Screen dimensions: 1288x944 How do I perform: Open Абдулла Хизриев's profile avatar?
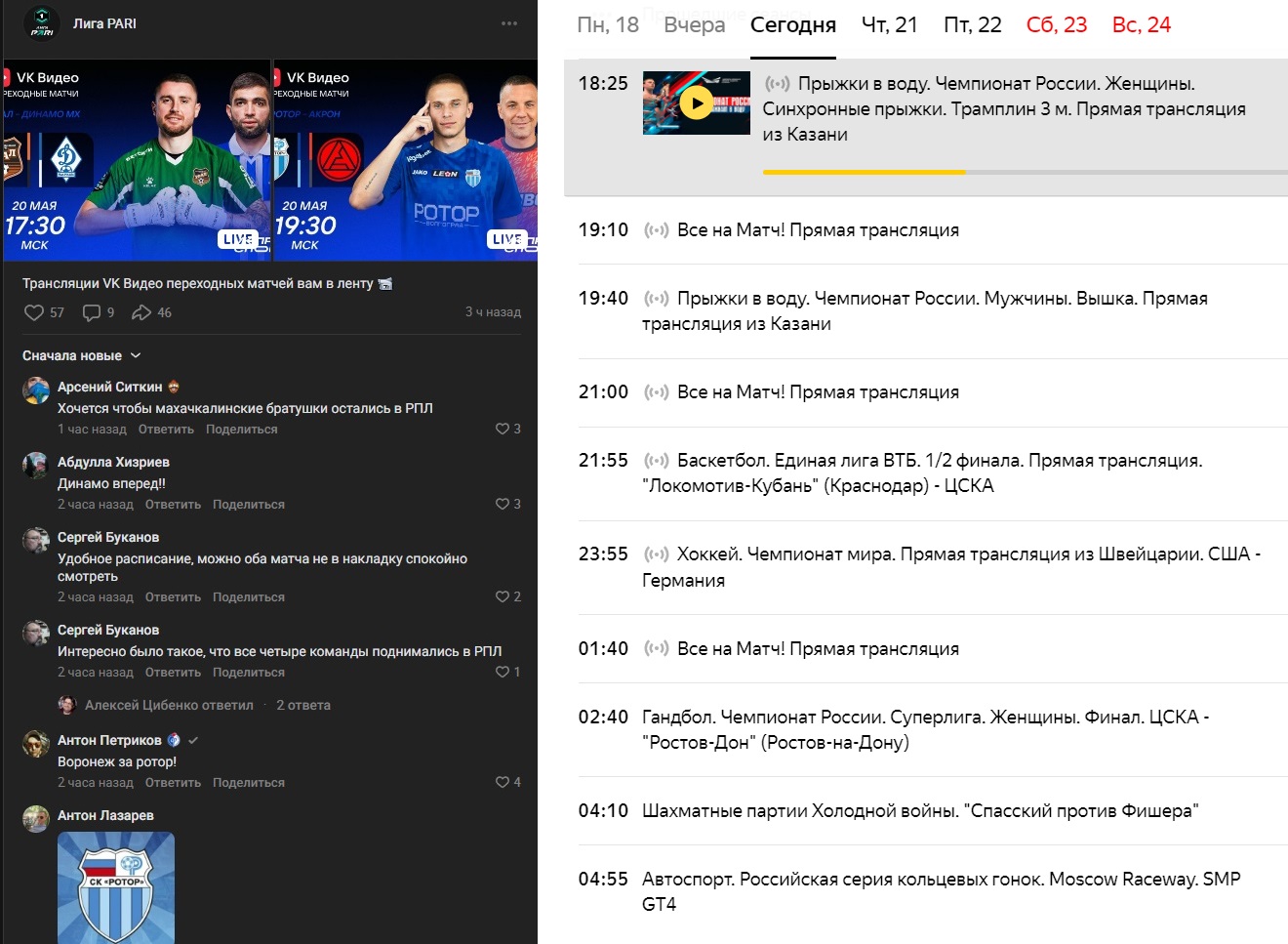36,466
